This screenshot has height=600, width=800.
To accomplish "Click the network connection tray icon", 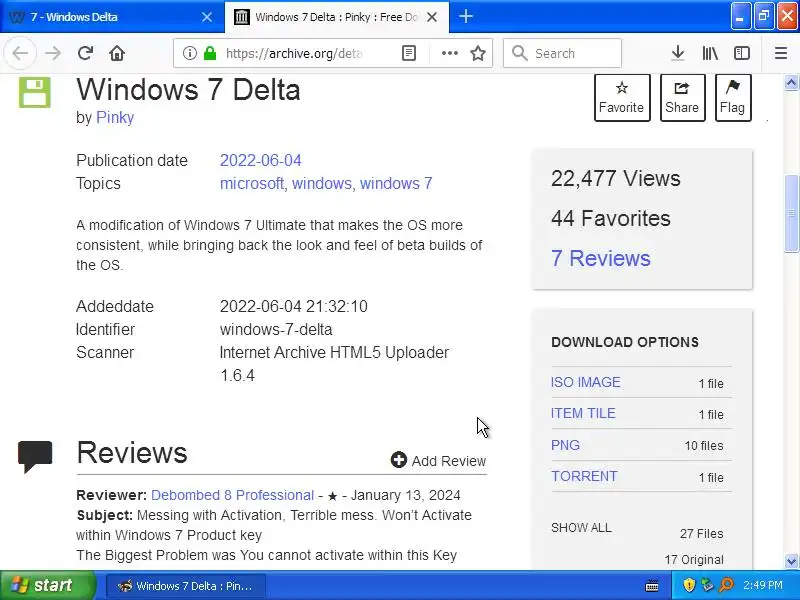I will (707, 585).
